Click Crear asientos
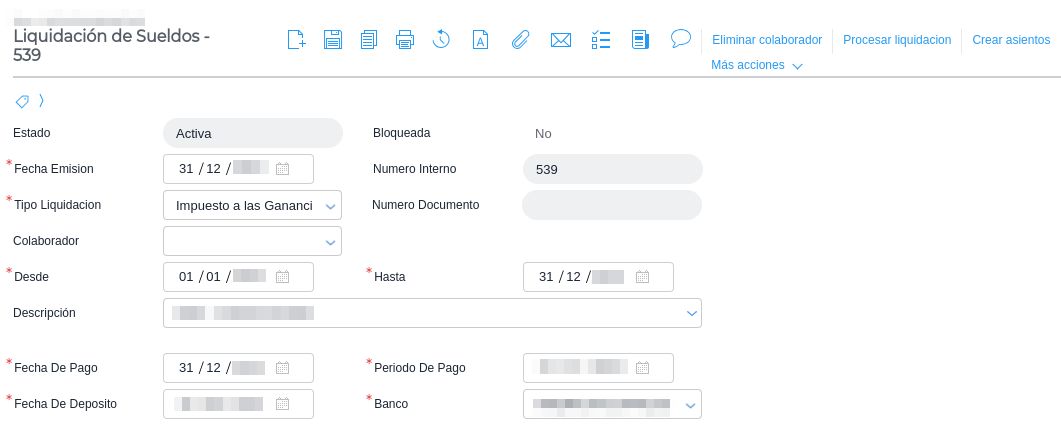 point(1011,40)
